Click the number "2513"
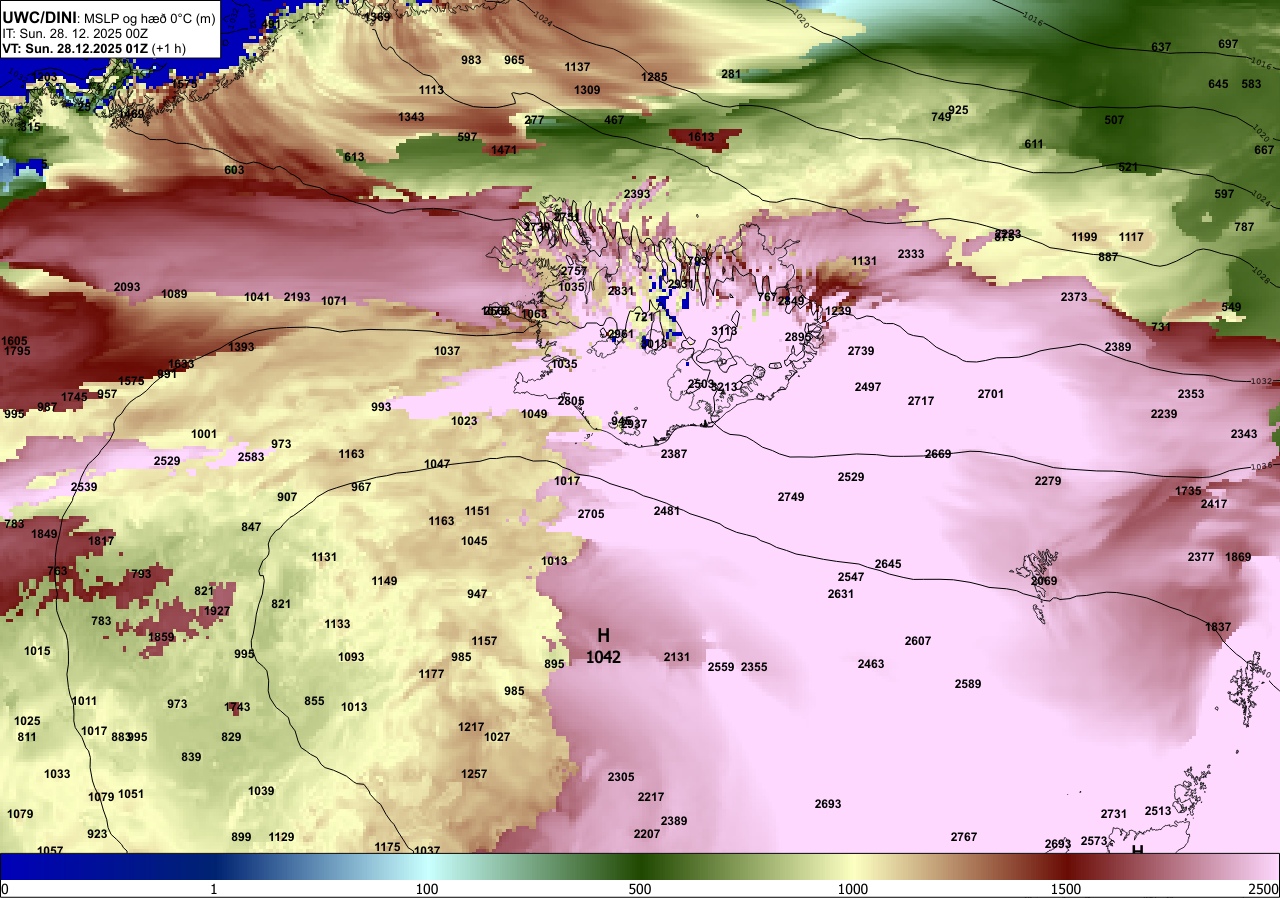Screen dimensions: 1280x898 click(x=1158, y=811)
